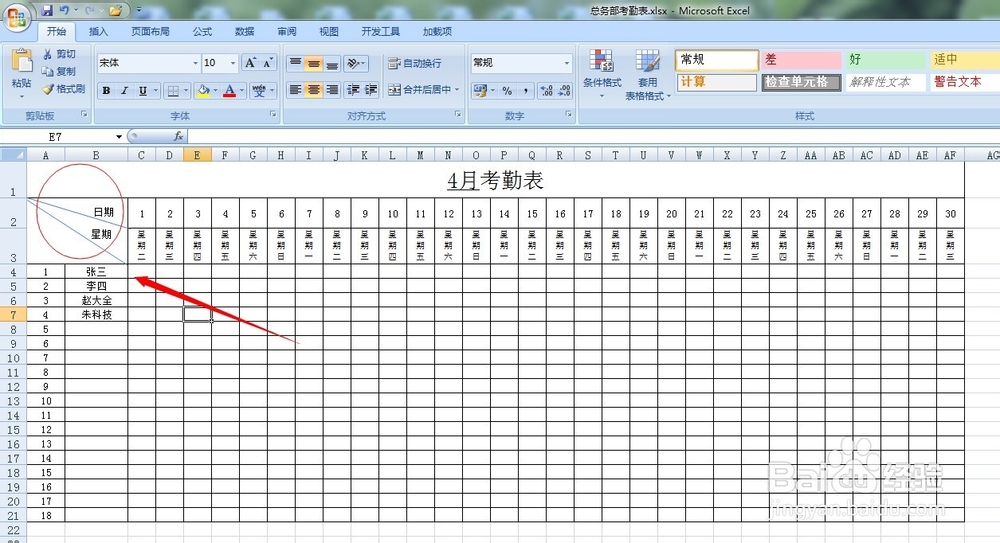The width and height of the screenshot is (1000, 543).
Task: Toggle align text right
Action: click(332, 90)
